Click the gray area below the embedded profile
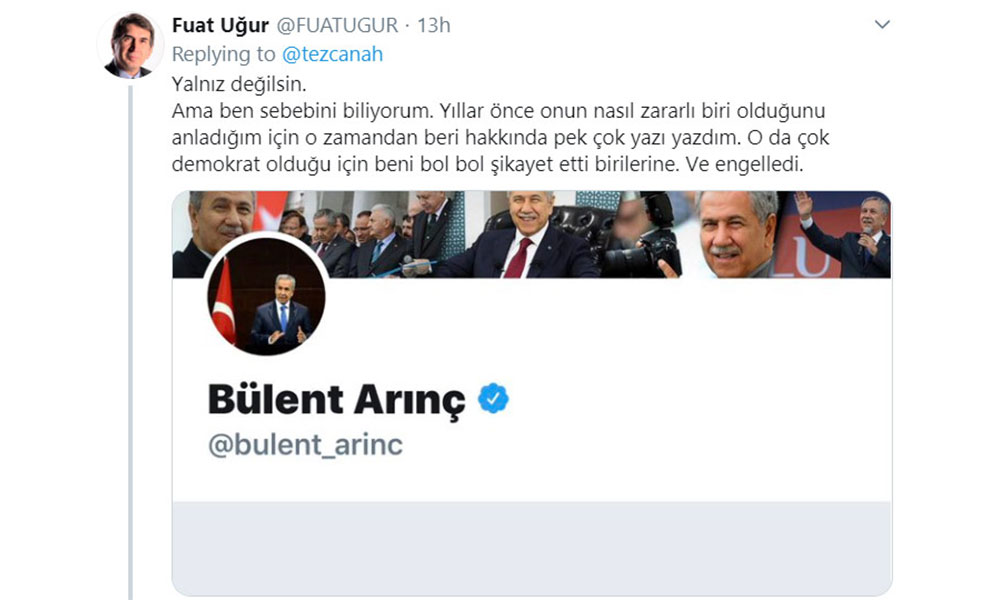Viewport: 1000px width, 600px height. click(532, 548)
